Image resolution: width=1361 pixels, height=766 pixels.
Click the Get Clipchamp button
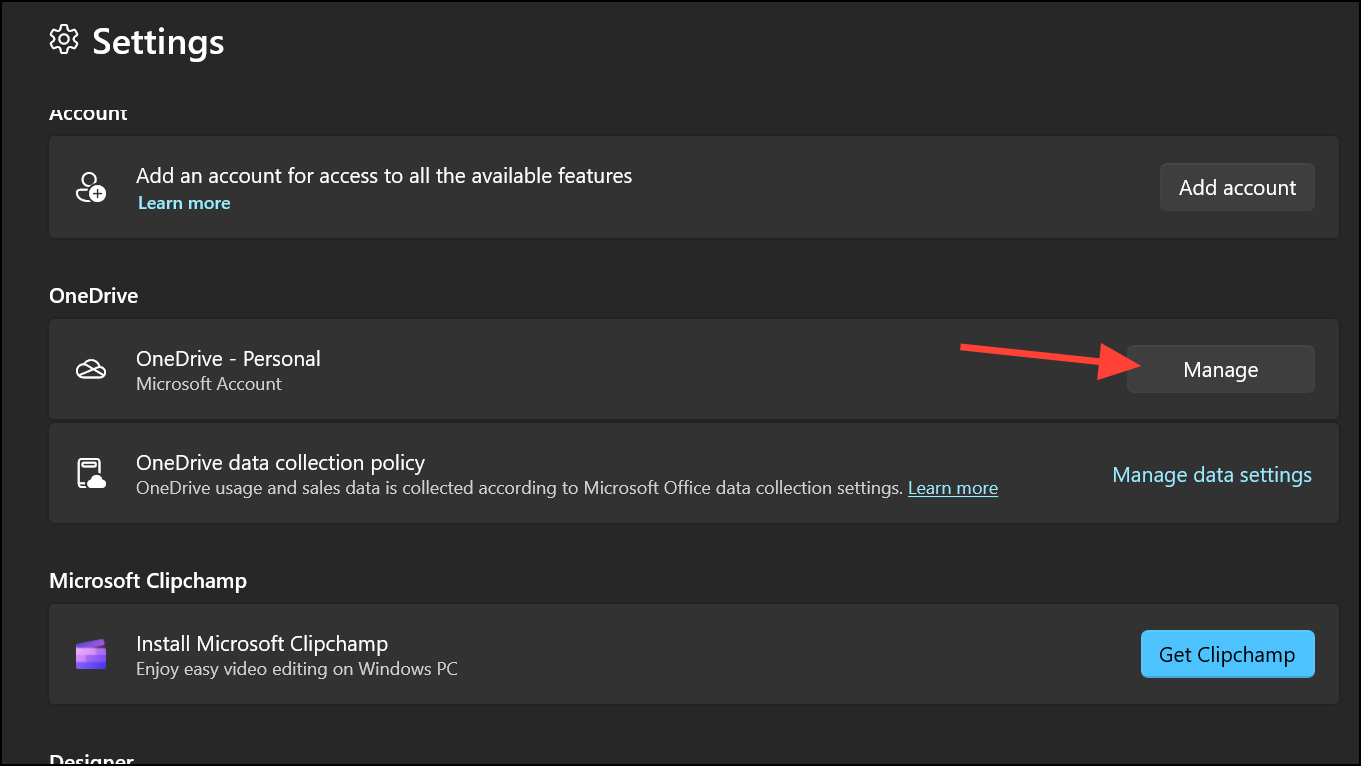[x=1227, y=655]
